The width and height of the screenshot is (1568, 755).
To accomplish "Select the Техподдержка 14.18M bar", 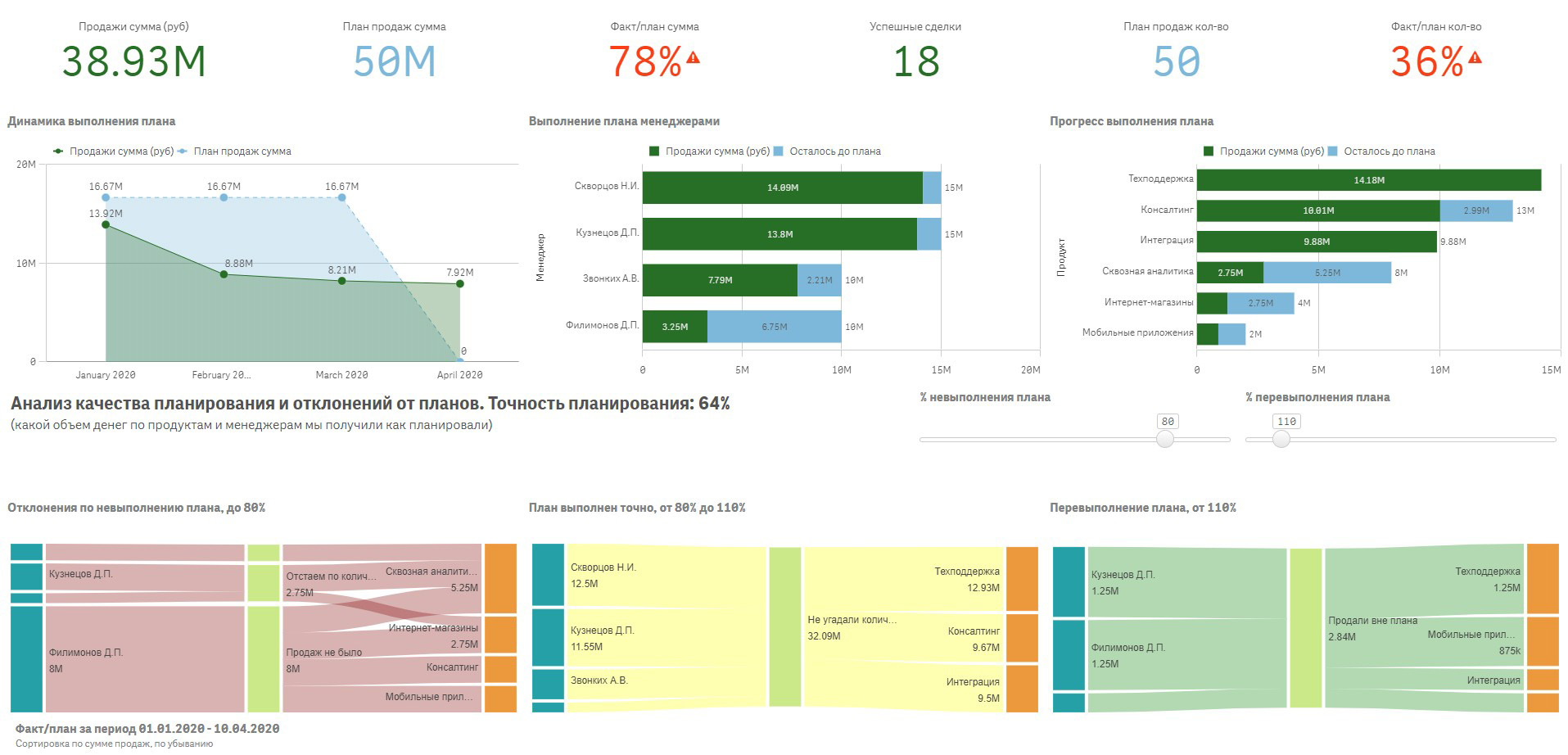I will point(1369,180).
